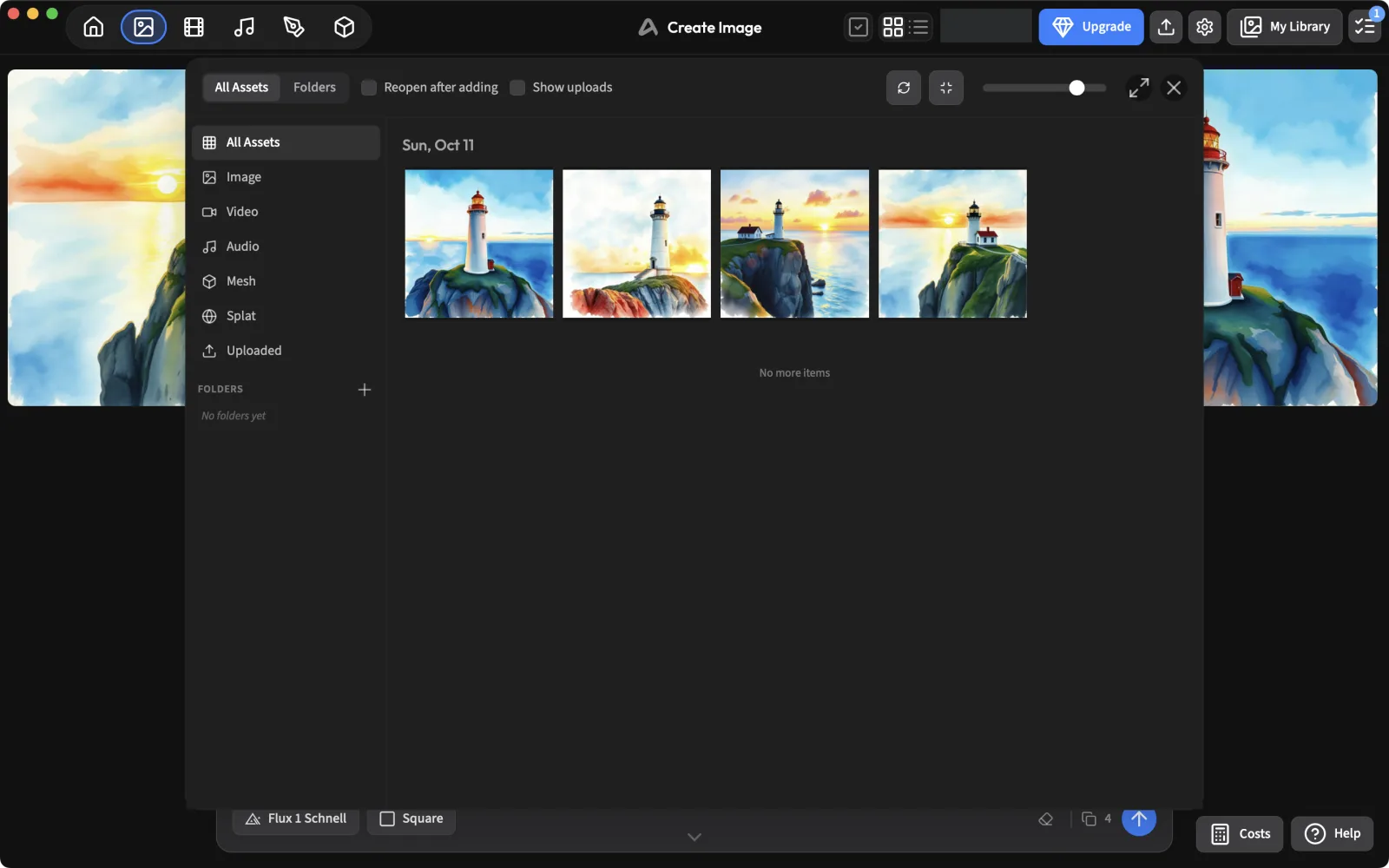The width and height of the screenshot is (1389, 868).
Task: Open the Costs button
Action: point(1240,834)
